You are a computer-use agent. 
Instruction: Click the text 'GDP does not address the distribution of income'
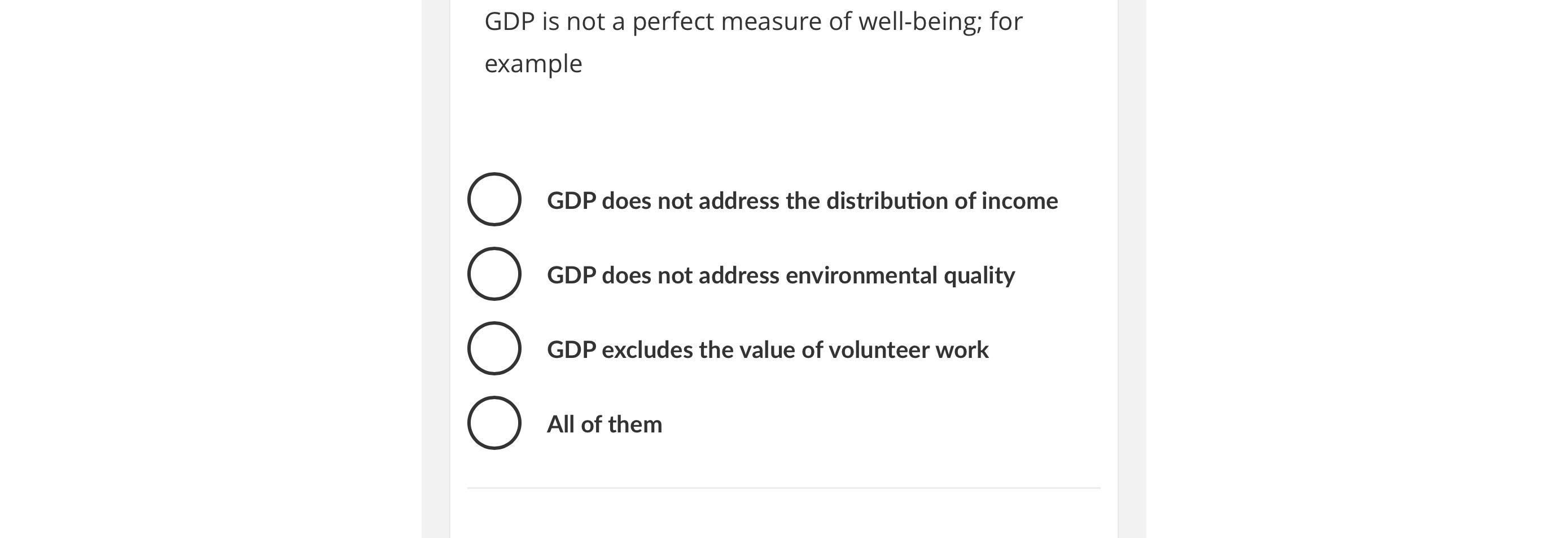point(802,201)
